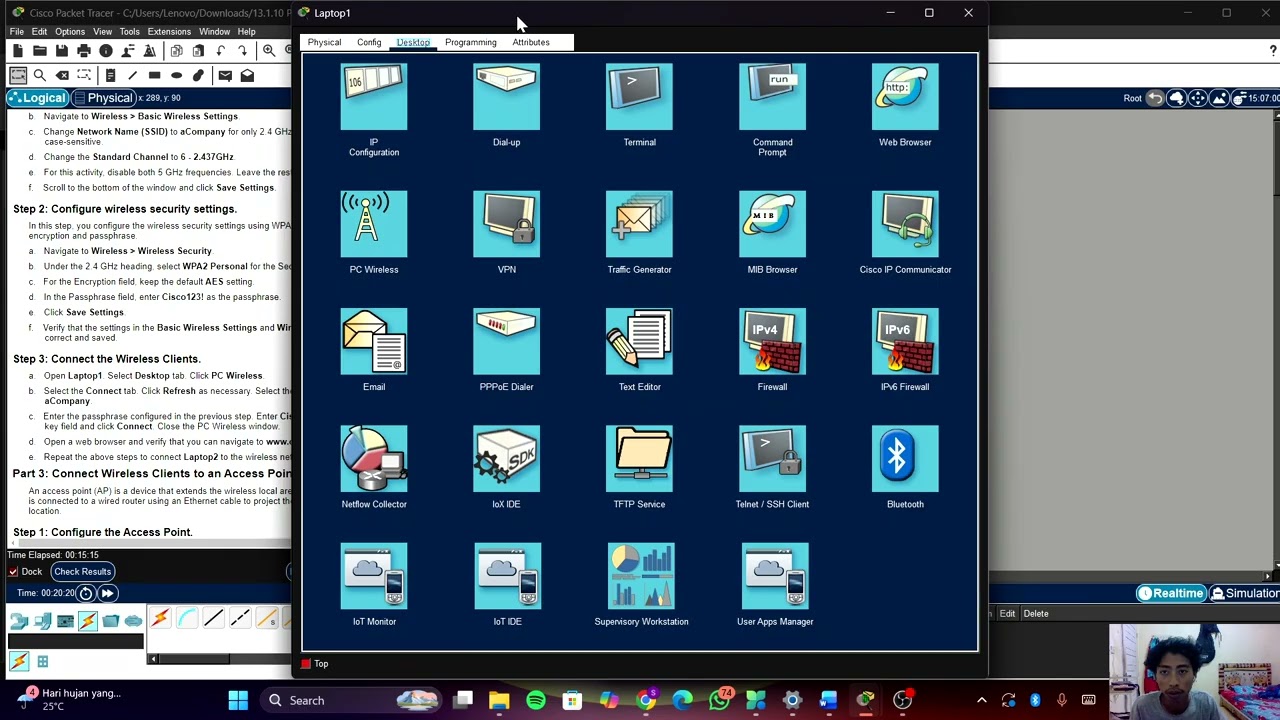Screen dimensions: 1280x720
Task: Click the Zoom In toolbar icon
Action: [268, 51]
